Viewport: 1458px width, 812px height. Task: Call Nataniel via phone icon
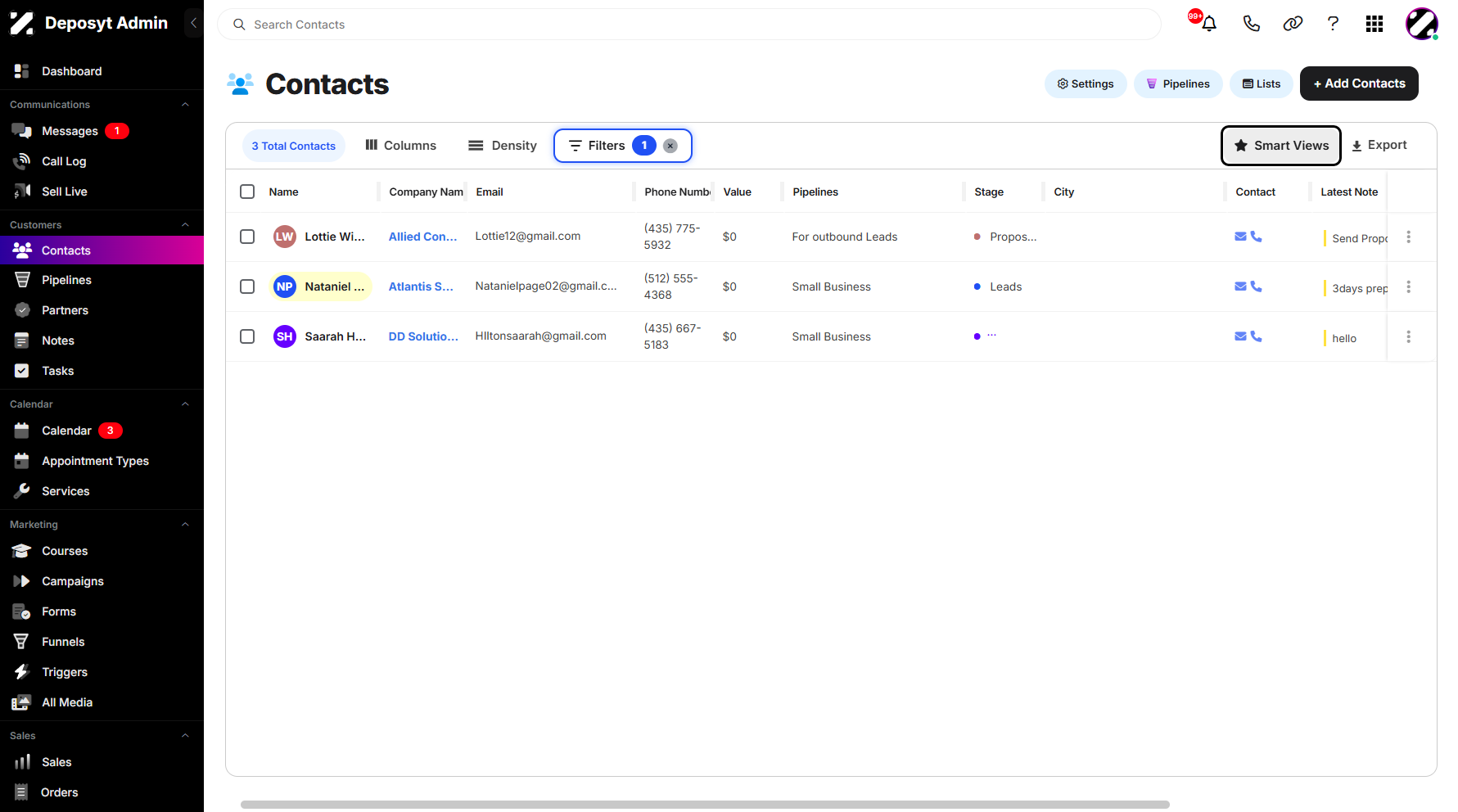point(1256,286)
